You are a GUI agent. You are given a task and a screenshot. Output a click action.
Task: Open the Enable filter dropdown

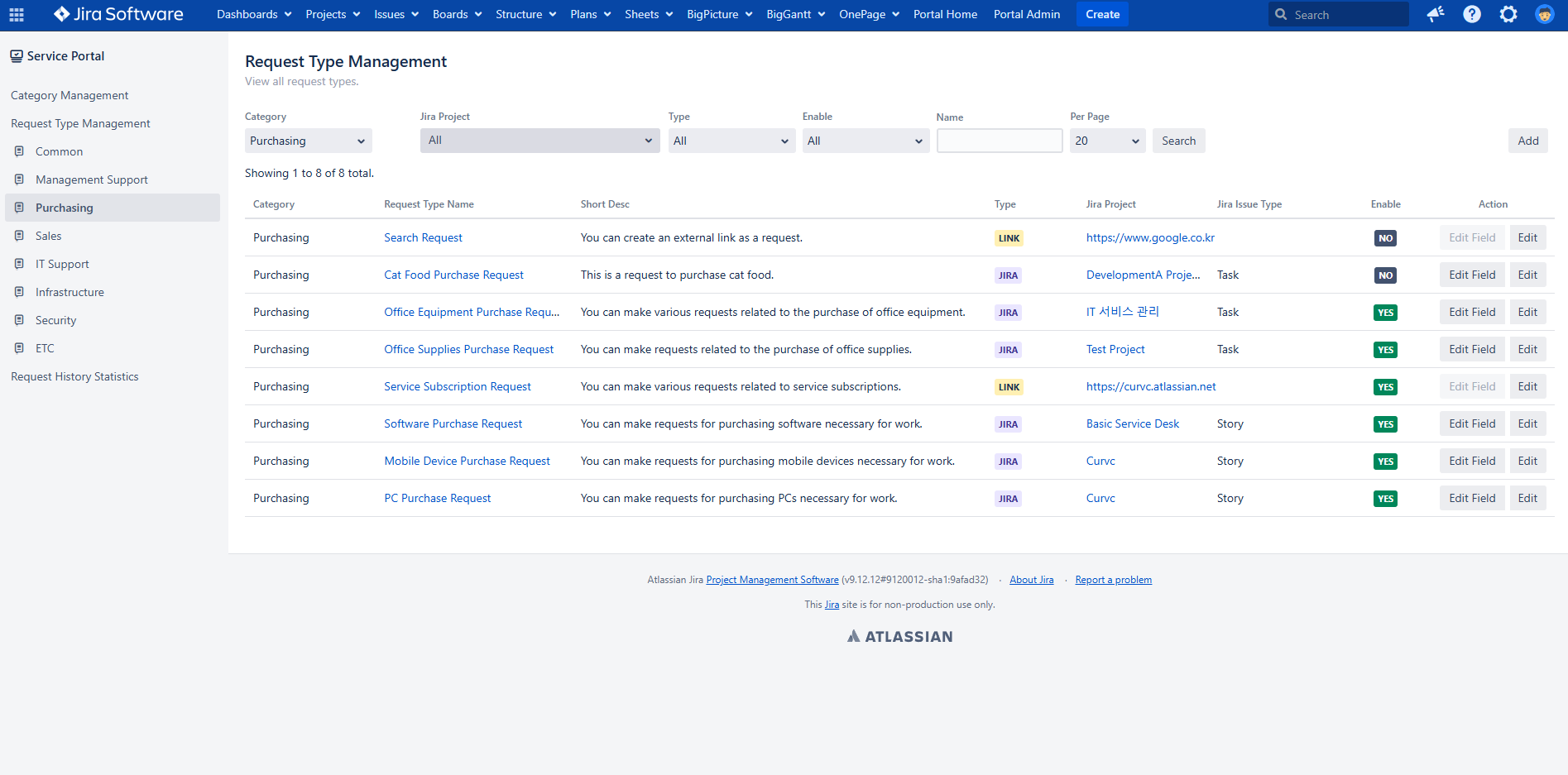(866, 141)
